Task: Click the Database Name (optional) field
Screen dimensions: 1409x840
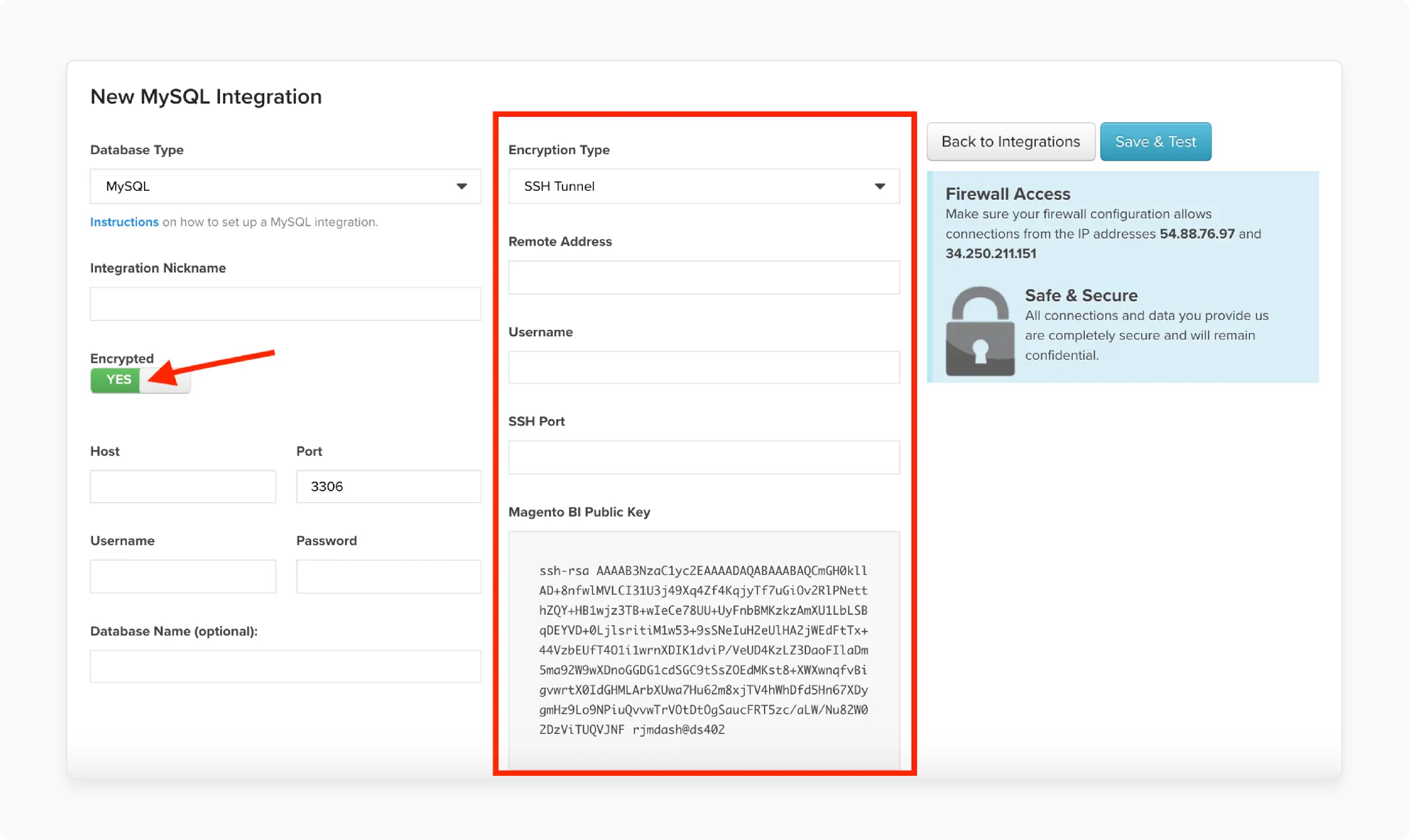Action: coord(285,666)
